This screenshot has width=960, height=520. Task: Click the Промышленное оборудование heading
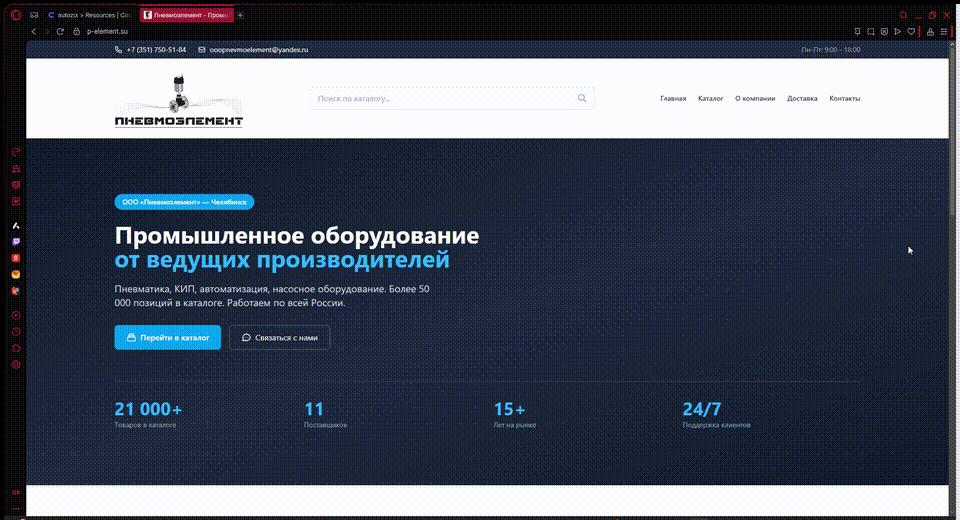click(x=297, y=236)
